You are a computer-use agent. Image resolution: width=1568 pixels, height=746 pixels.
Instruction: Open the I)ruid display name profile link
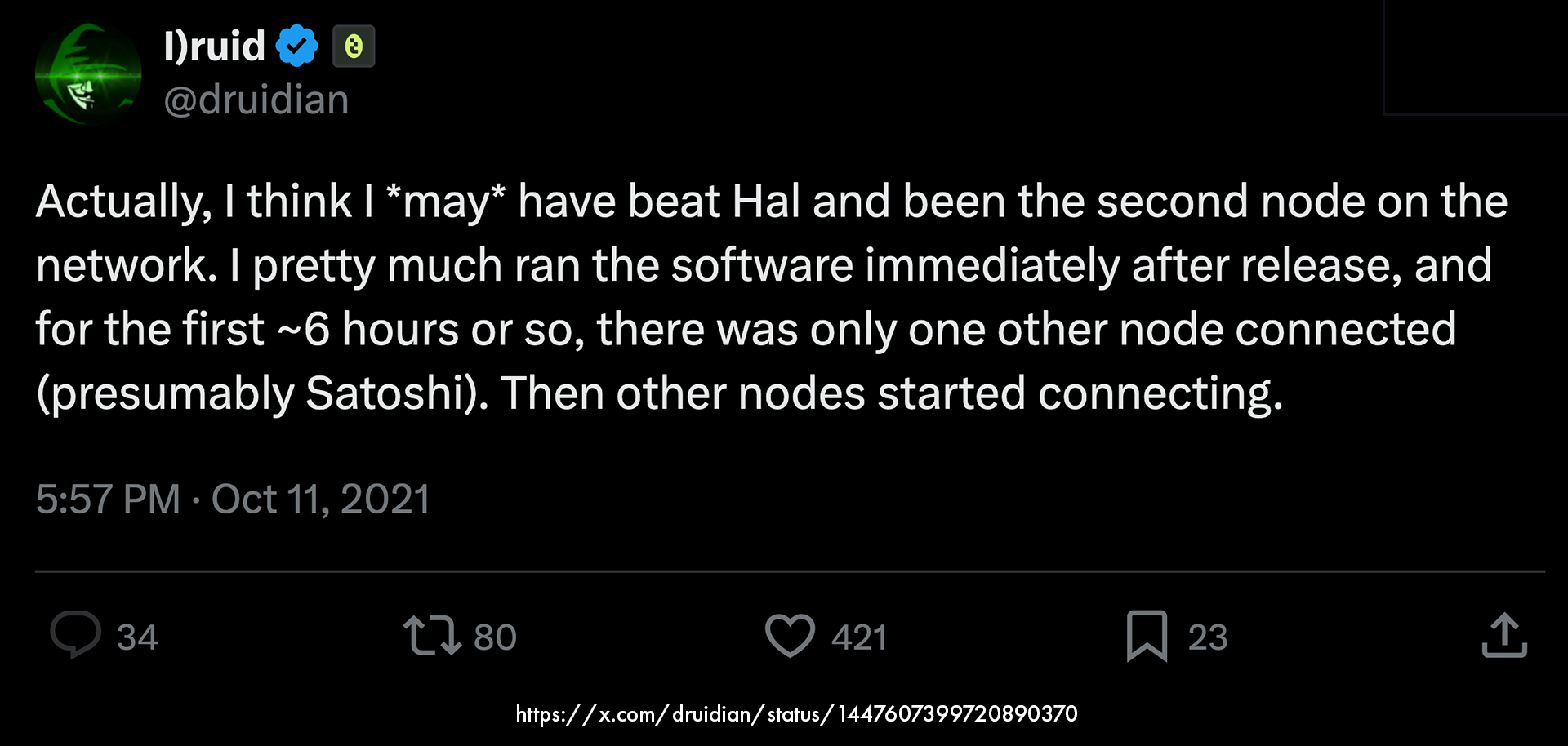pyautogui.click(x=214, y=46)
